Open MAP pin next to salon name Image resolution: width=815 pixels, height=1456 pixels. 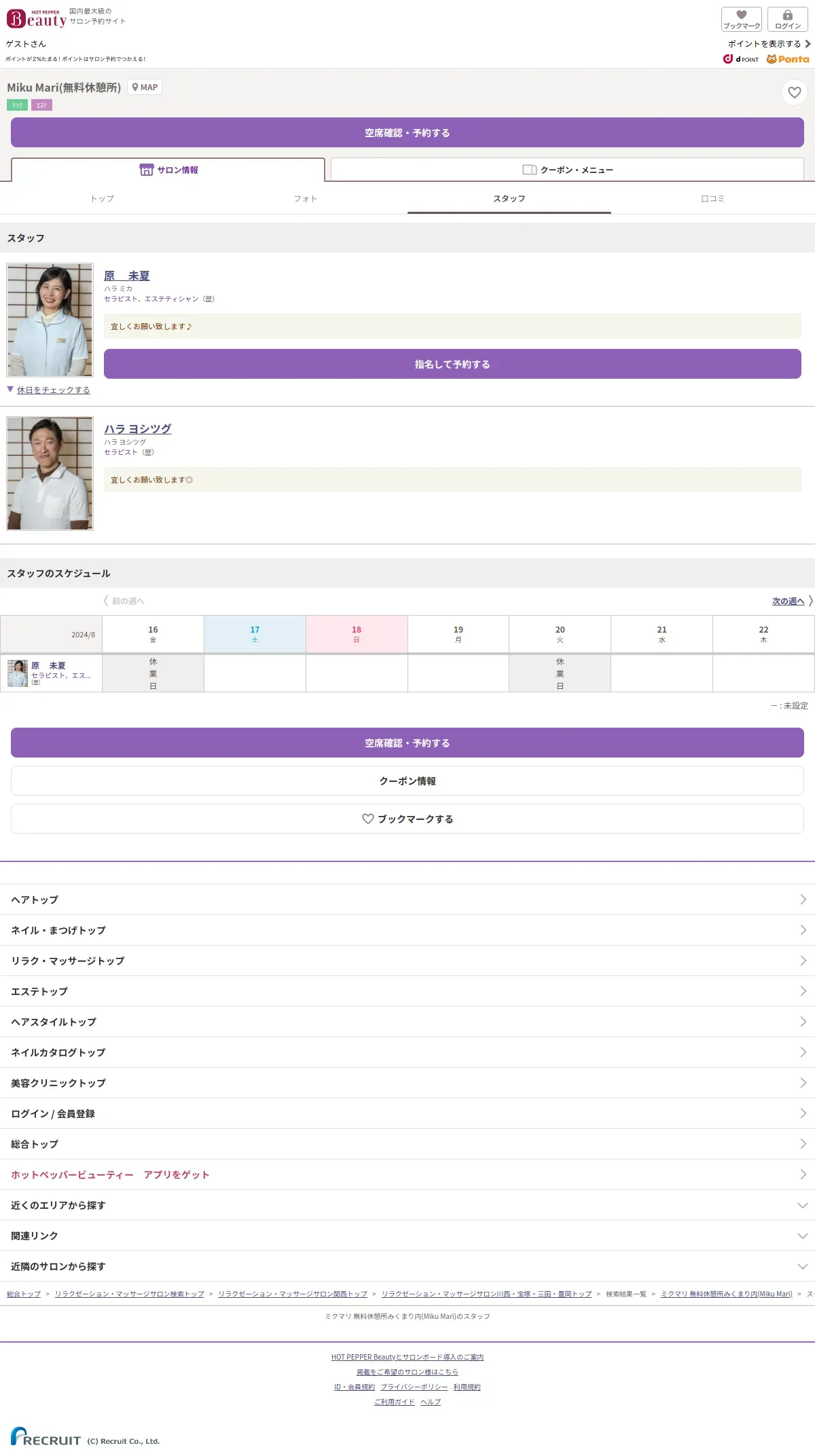pyautogui.click(x=145, y=87)
